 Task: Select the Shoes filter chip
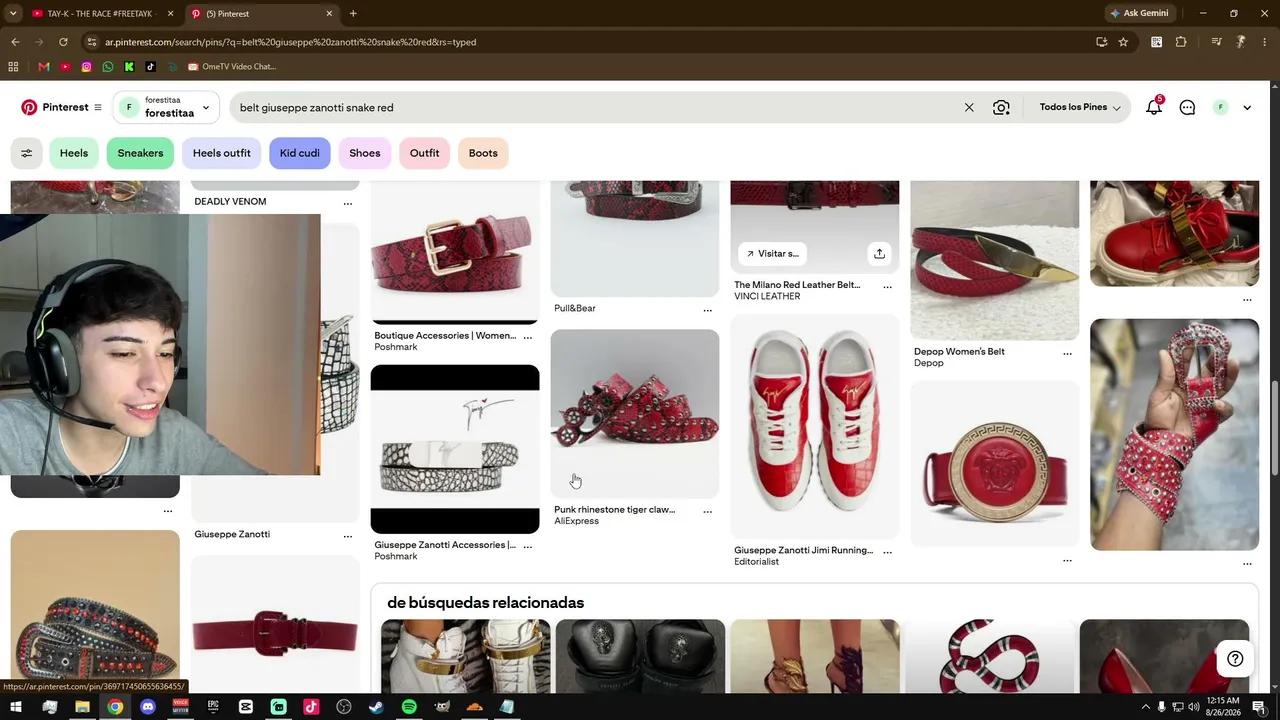pos(365,153)
